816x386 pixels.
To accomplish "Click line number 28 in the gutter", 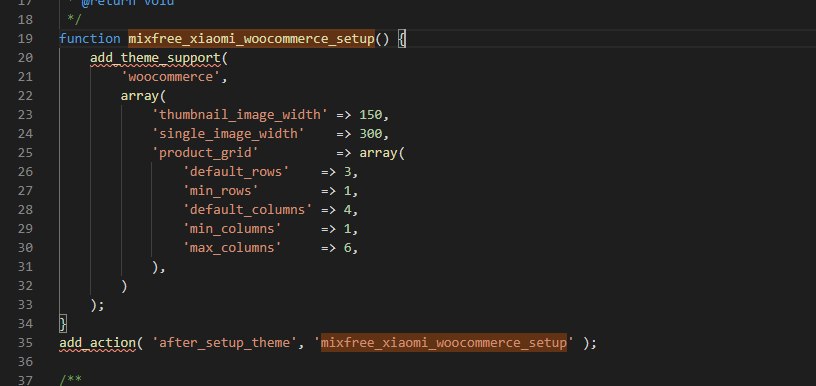I will click(25, 210).
